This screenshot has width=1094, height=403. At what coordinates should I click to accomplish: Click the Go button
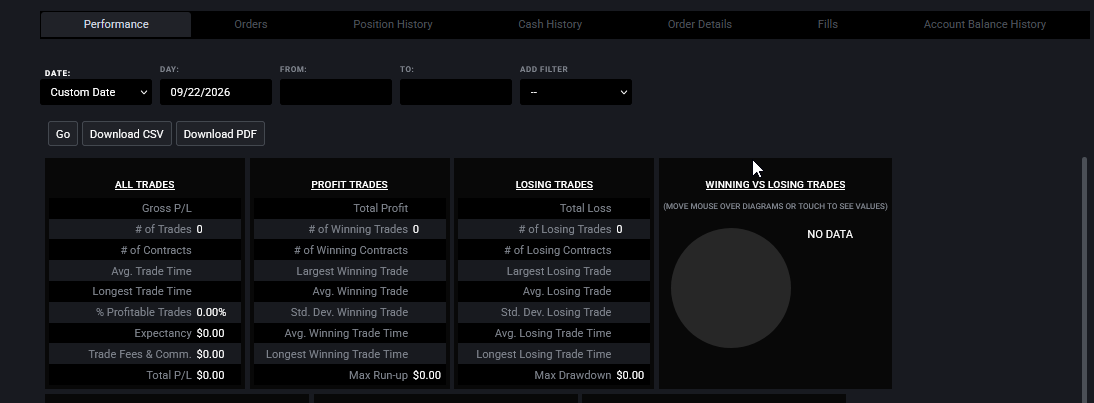coord(63,134)
